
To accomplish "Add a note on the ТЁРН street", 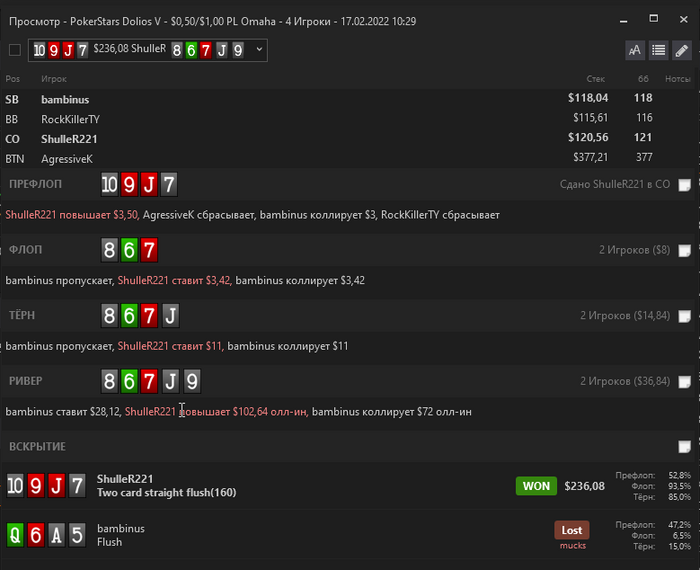I will click(684, 316).
